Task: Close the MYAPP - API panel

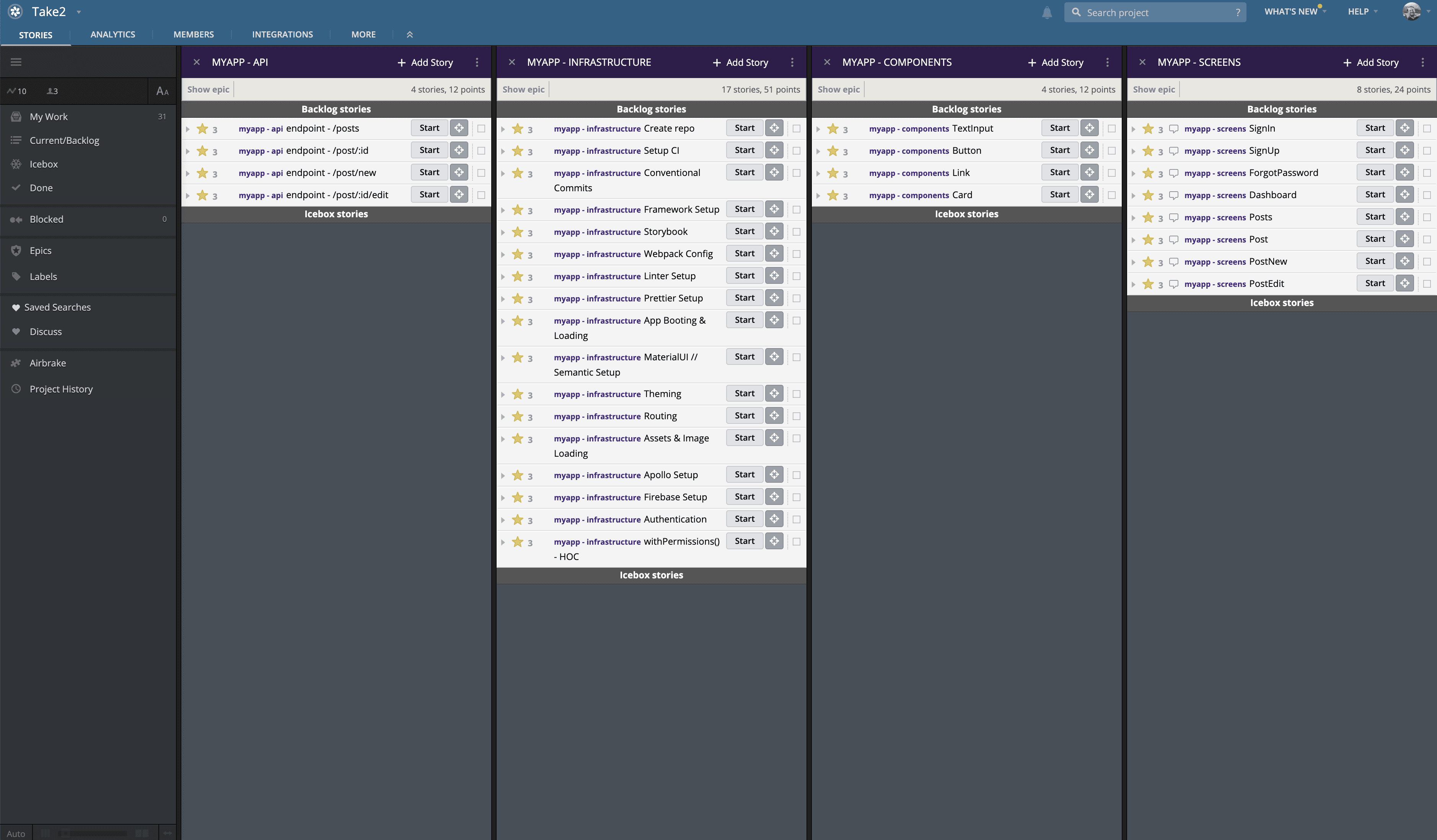Action: coord(197,62)
